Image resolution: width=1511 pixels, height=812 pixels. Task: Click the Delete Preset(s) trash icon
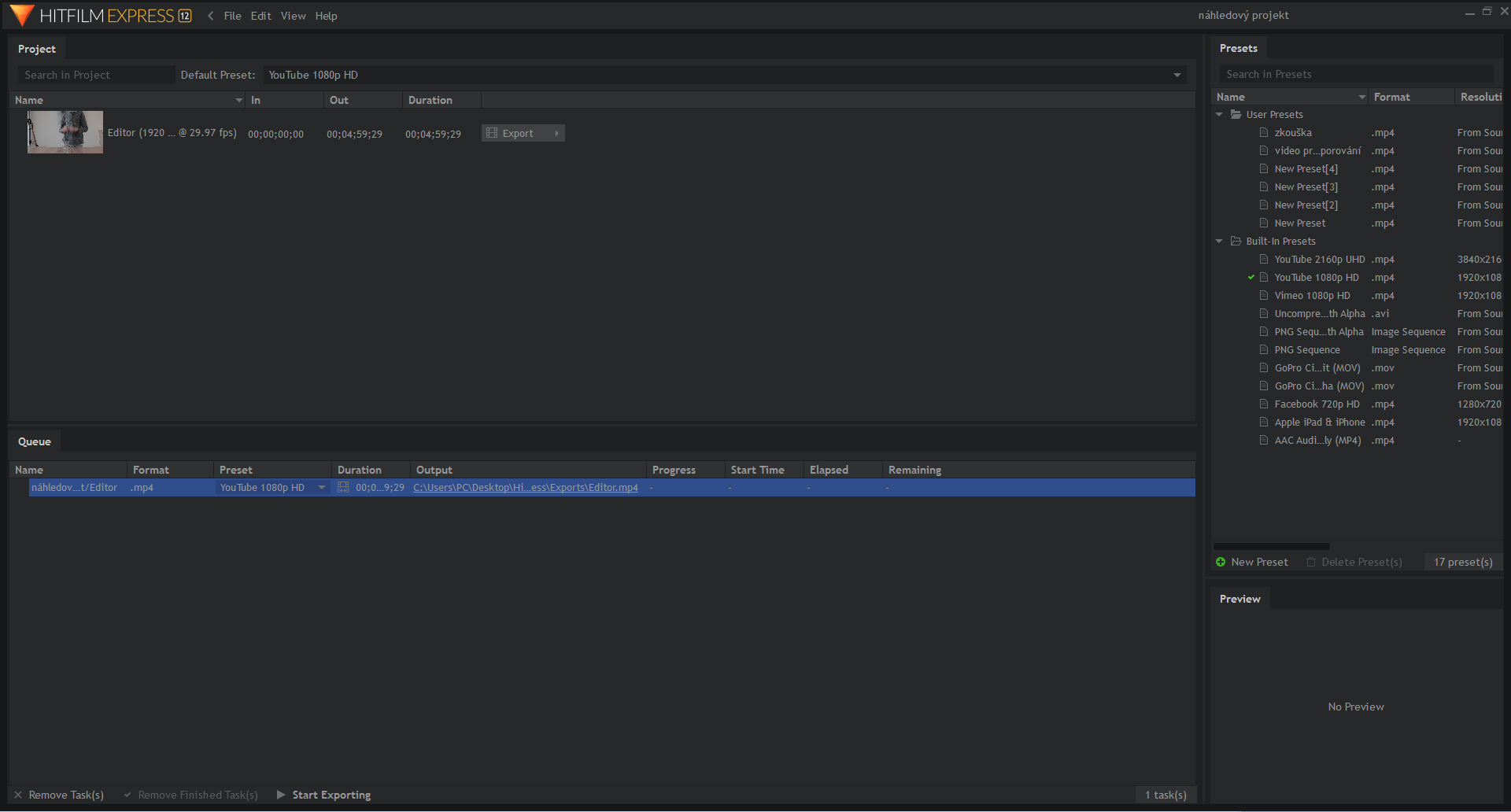1311,562
